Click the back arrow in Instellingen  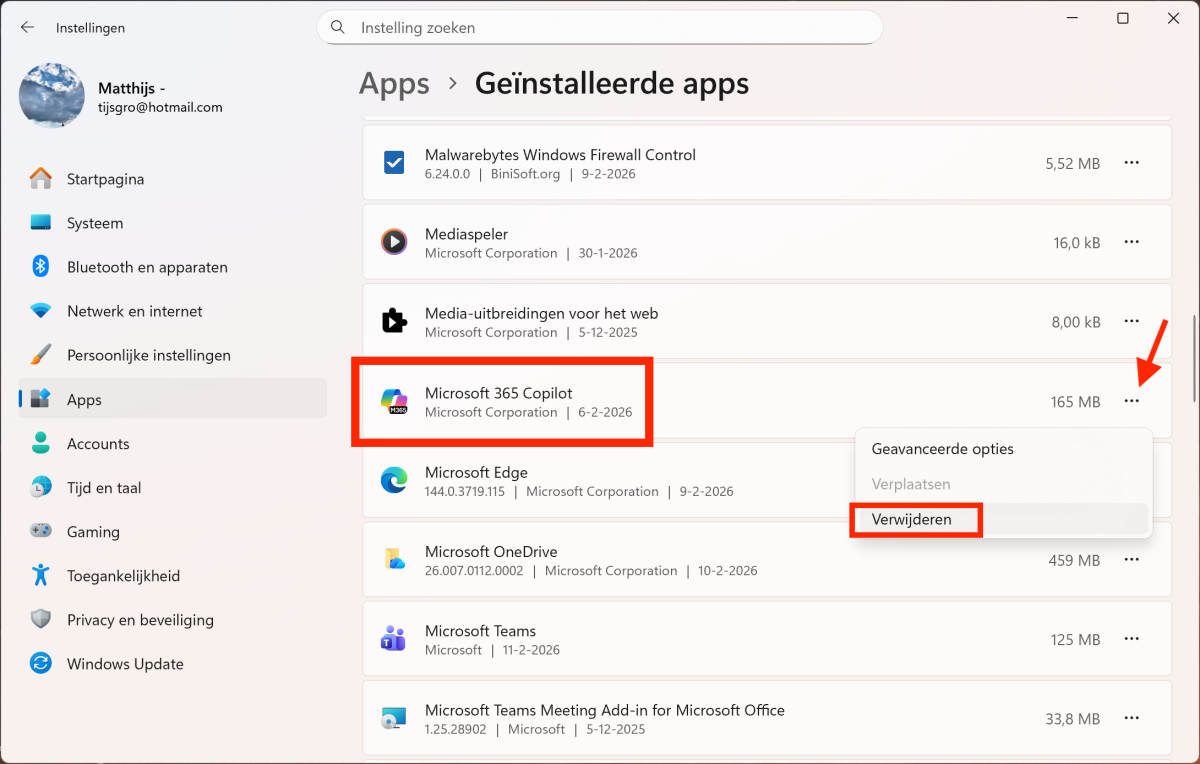(28, 28)
